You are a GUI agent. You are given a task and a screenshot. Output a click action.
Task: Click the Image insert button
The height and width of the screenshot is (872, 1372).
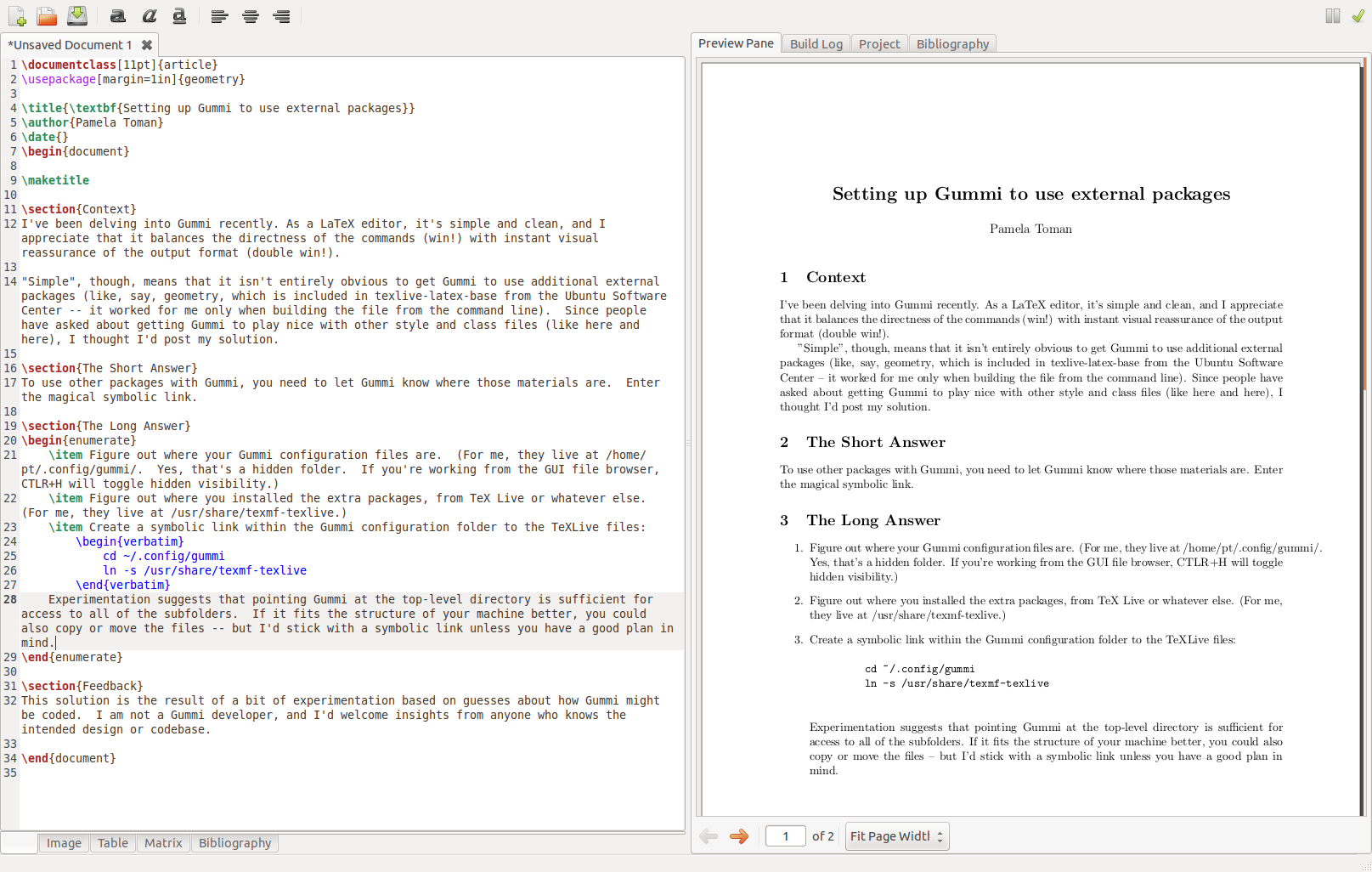(x=64, y=843)
